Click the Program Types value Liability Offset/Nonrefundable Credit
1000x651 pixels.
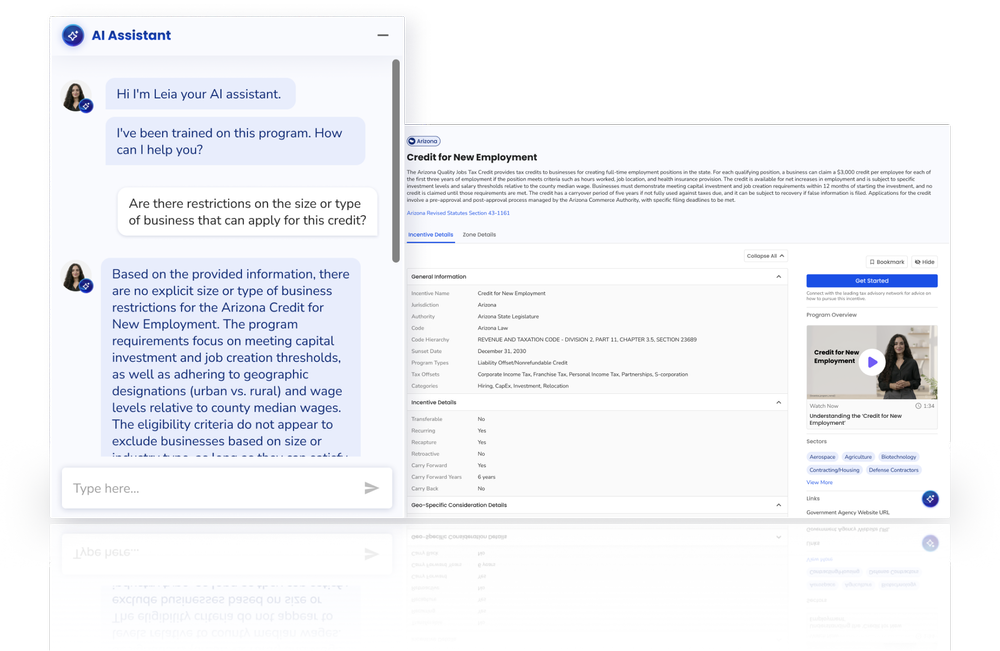pyautogui.click(x=522, y=363)
